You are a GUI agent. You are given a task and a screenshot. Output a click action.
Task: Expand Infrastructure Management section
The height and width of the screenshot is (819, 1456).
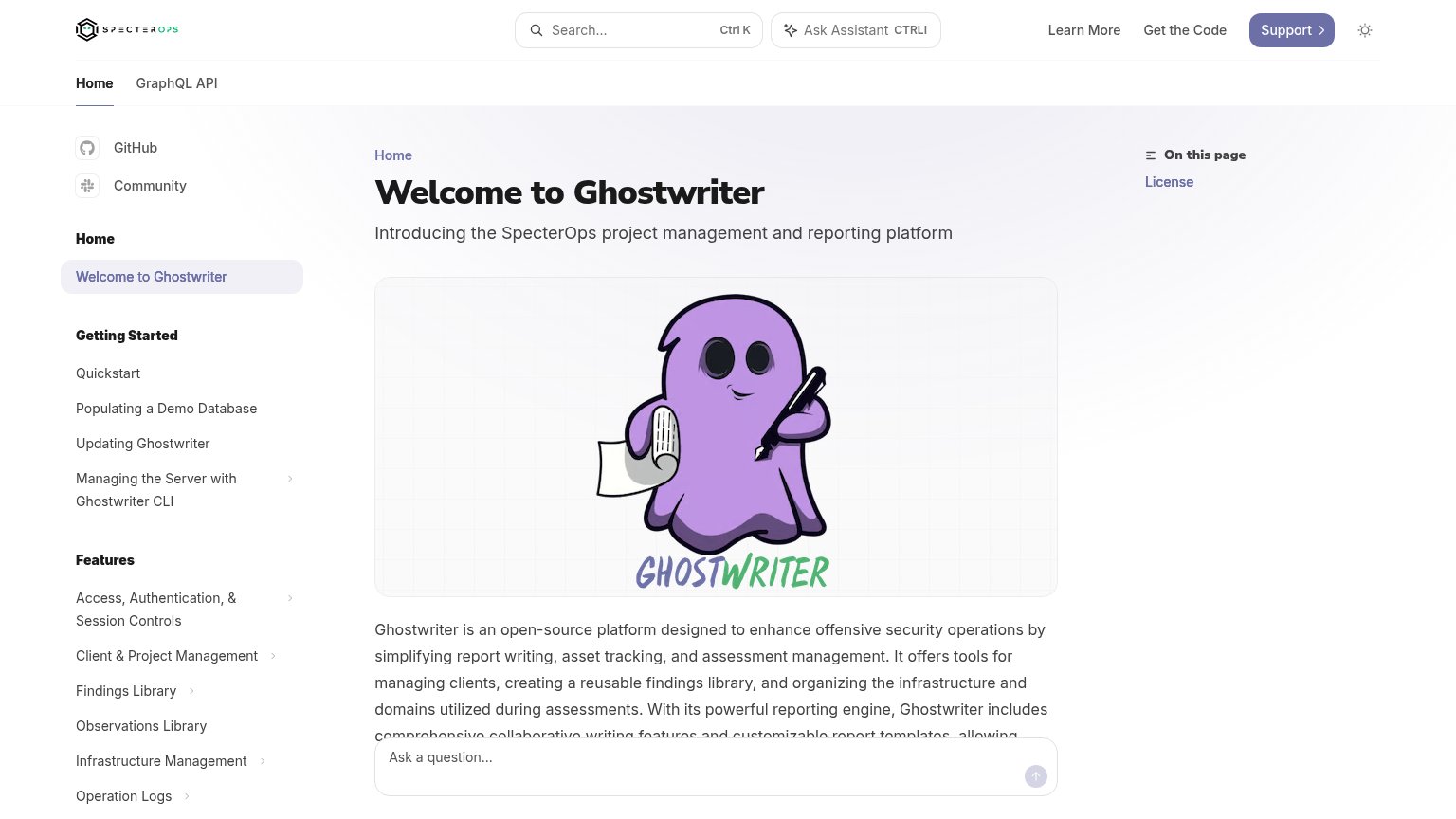(263, 761)
